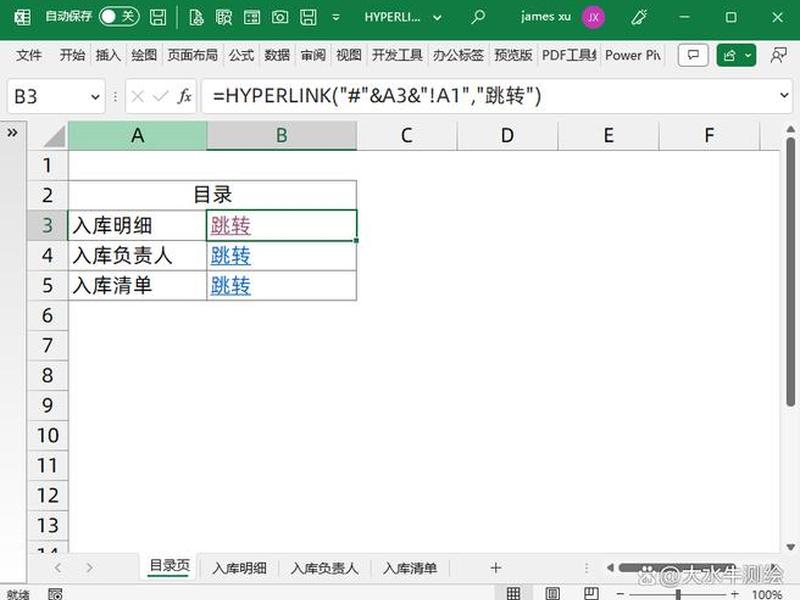This screenshot has width=800, height=600.
Task: Open the PDF工具 ribbon tab
Action: (569, 55)
